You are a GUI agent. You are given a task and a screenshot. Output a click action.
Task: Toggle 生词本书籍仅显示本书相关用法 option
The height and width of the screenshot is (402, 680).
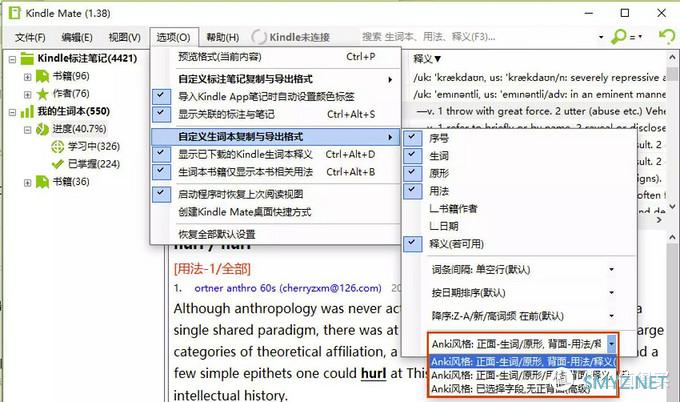(x=161, y=172)
